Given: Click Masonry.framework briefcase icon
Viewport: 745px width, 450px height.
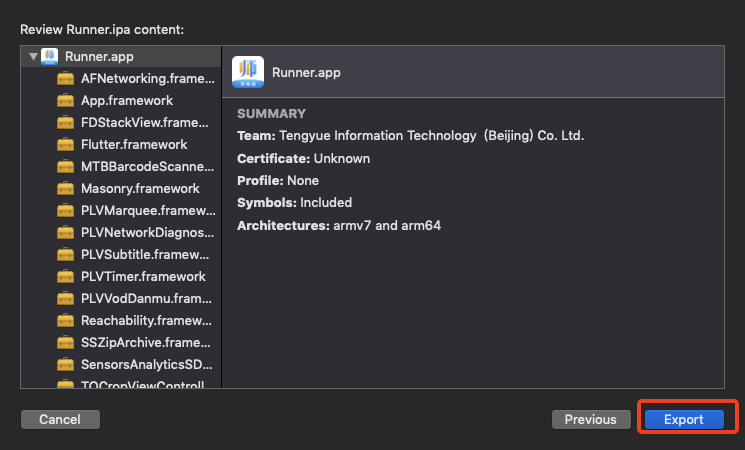Looking at the screenshot, I should [x=65, y=189].
